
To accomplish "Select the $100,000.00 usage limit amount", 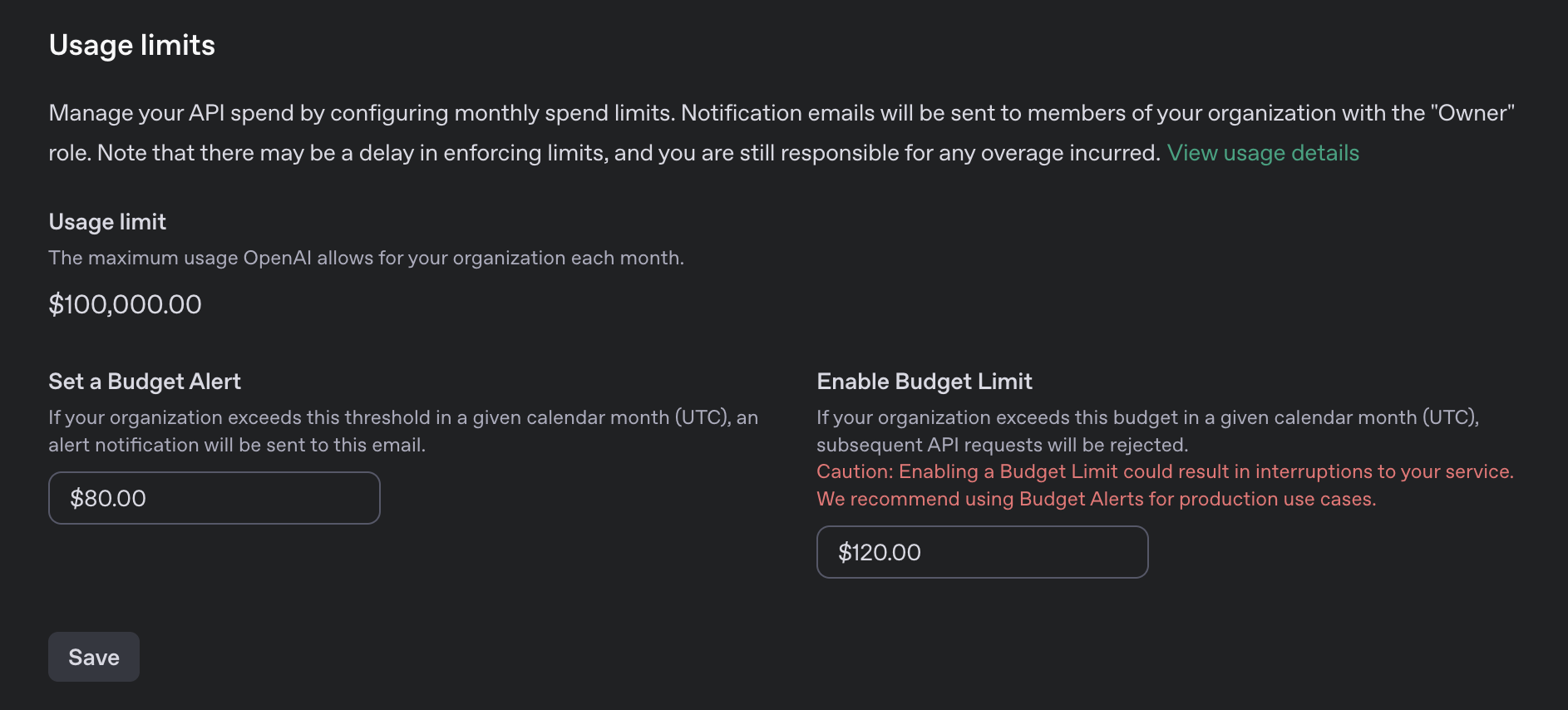I will pyautogui.click(x=125, y=304).
